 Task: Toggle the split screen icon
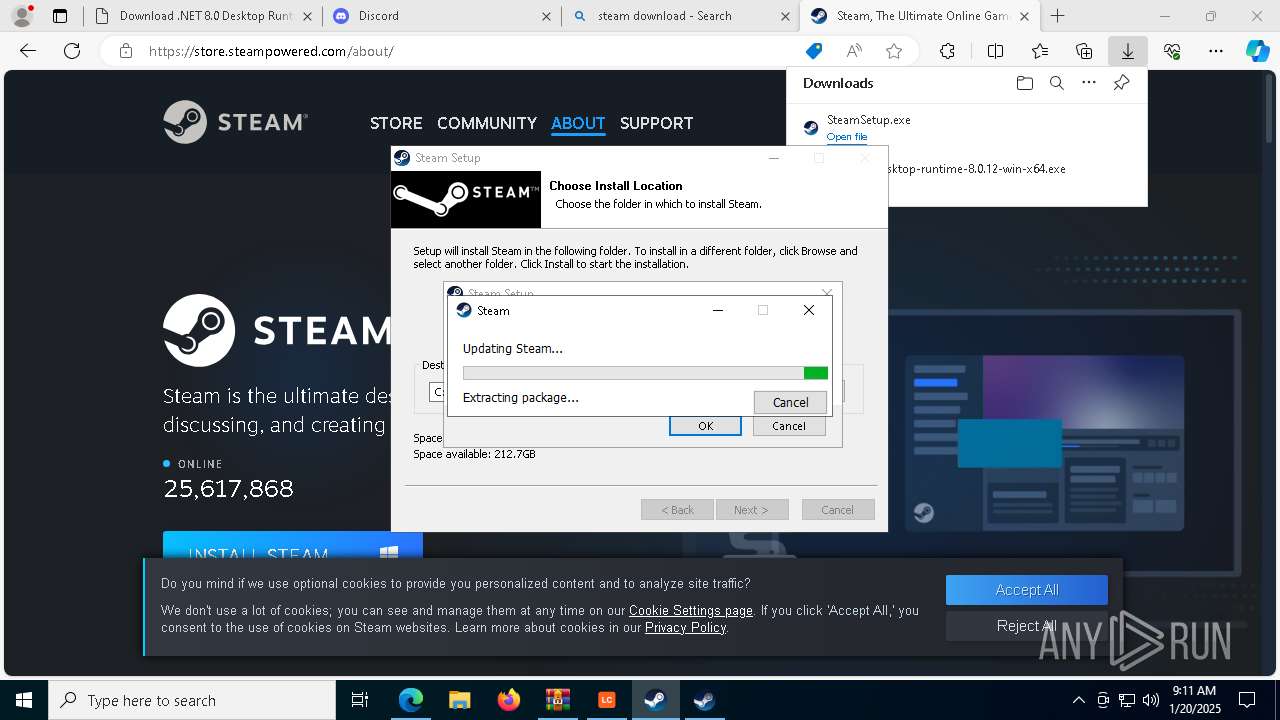pyautogui.click(x=995, y=51)
